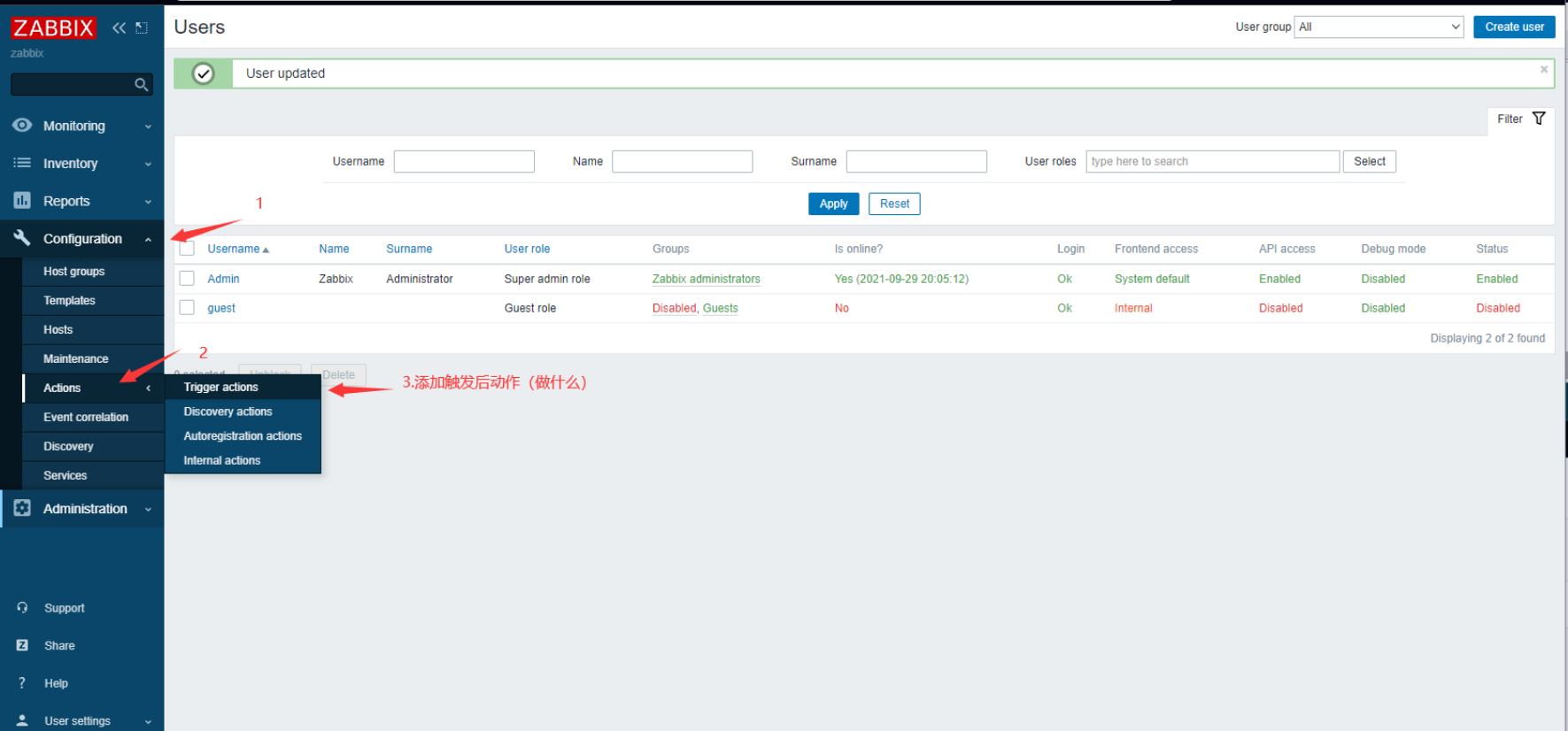1568x731 pixels.
Task: Click the Inventory list icon
Action: [x=22, y=163]
